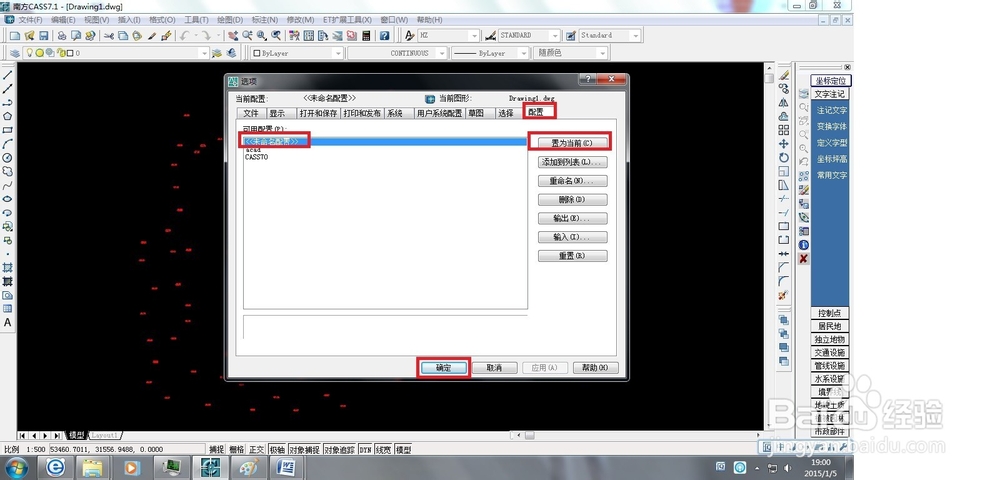Click the Cut (scissors) icon
This screenshot has width=1000, height=480.
coord(109,36)
